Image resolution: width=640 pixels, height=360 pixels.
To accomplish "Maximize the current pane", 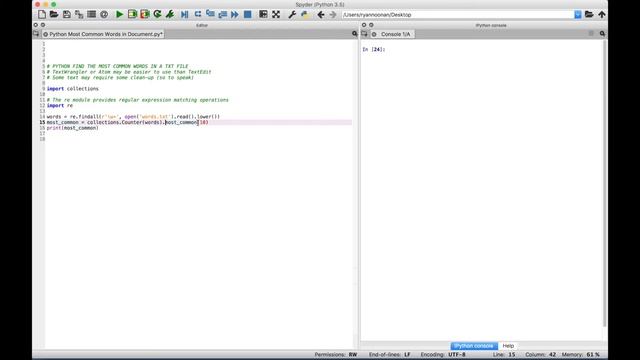I will click(263, 15).
